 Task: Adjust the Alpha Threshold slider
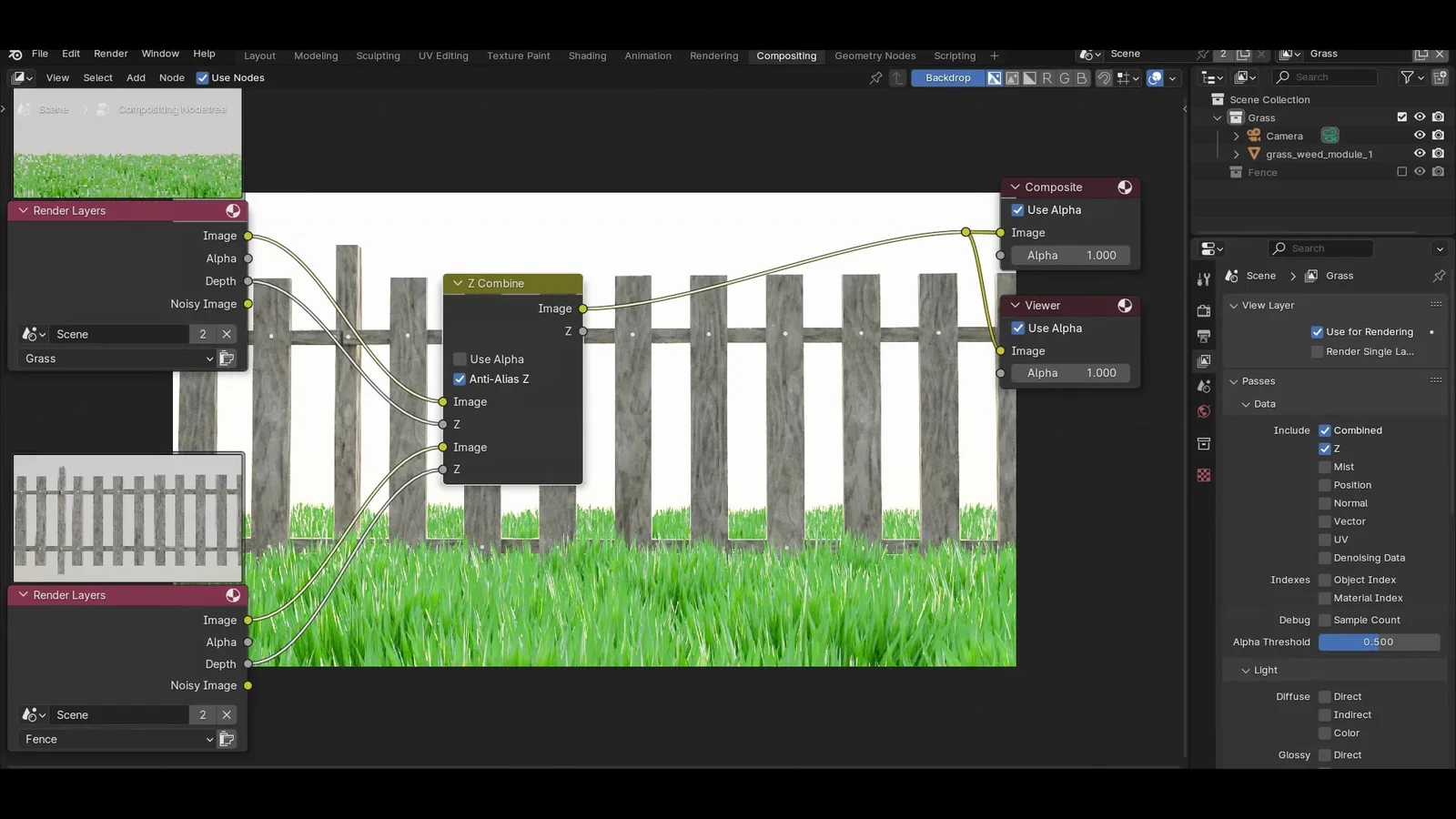coord(1379,642)
